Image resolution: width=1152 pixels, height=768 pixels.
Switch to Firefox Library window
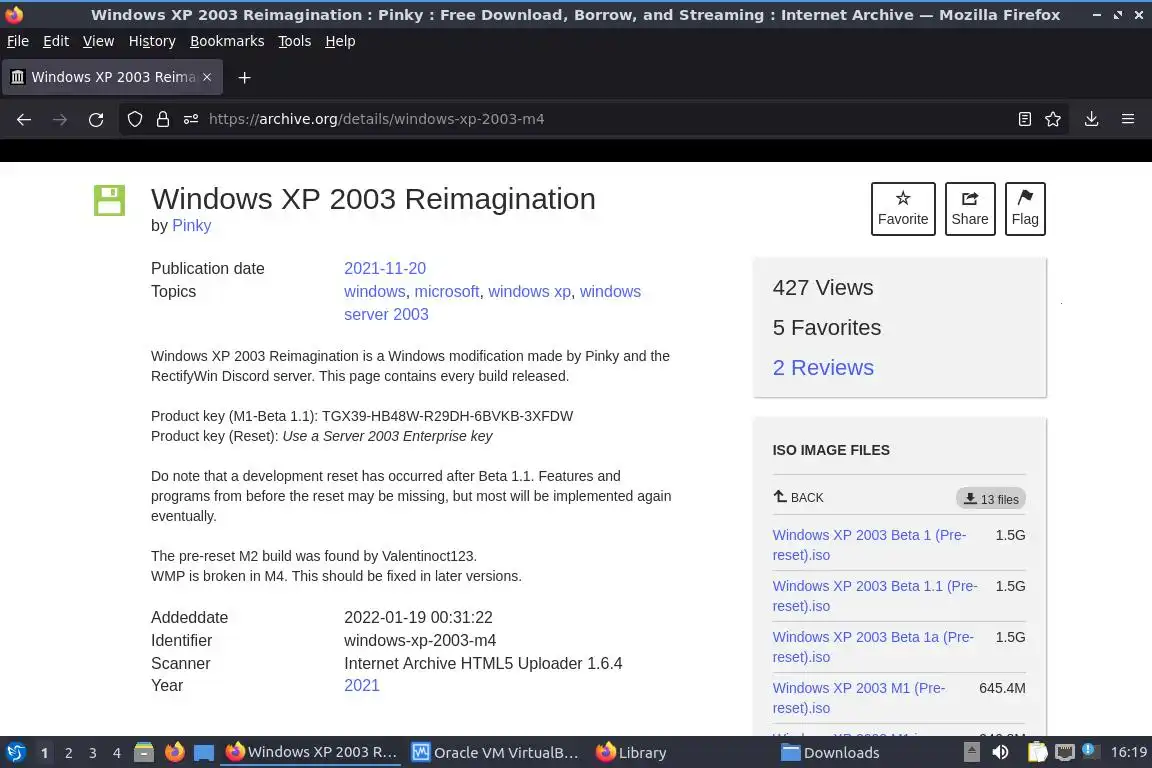632,753
